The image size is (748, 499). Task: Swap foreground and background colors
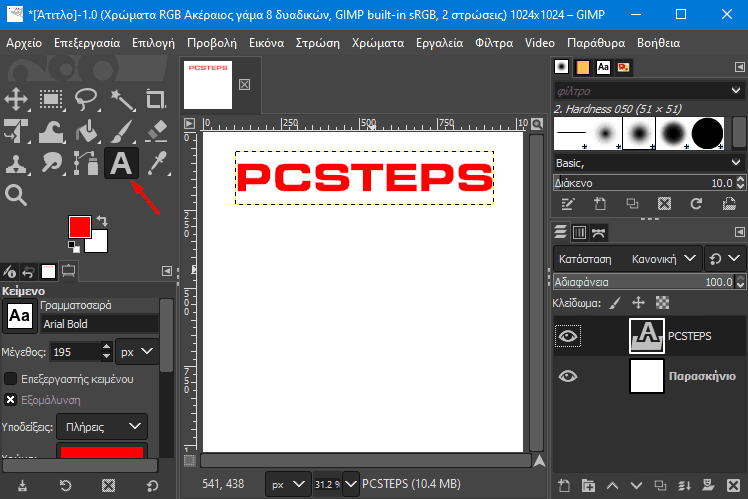click(102, 220)
